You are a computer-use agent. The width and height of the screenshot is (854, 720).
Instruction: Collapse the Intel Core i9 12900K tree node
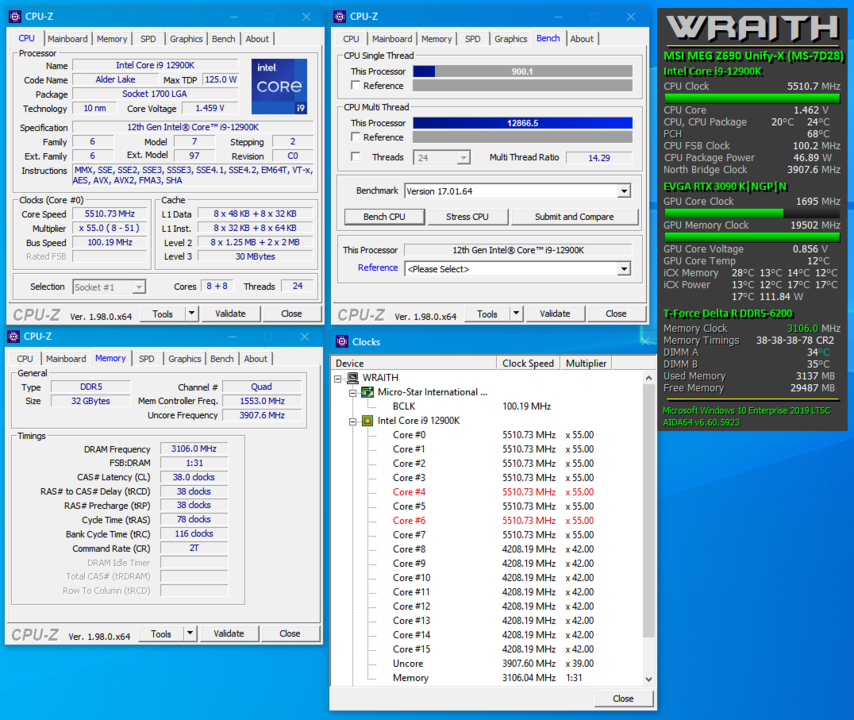click(x=353, y=421)
